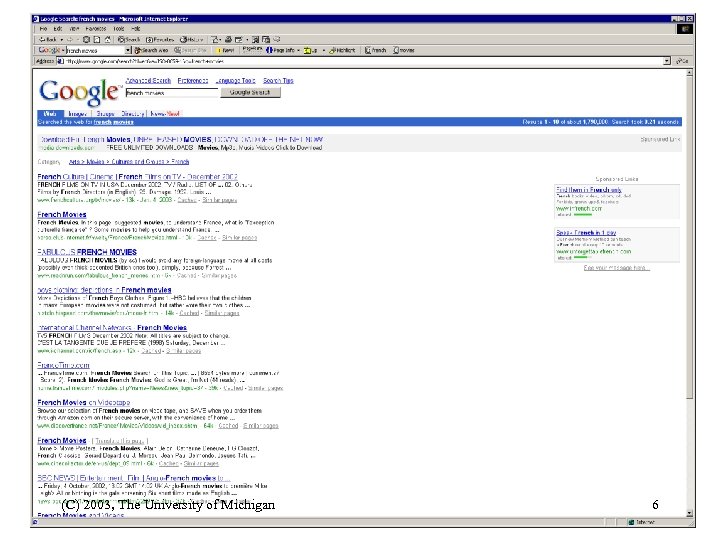720x540 pixels.
Task: Open the Tools menu
Action: click(x=118, y=28)
